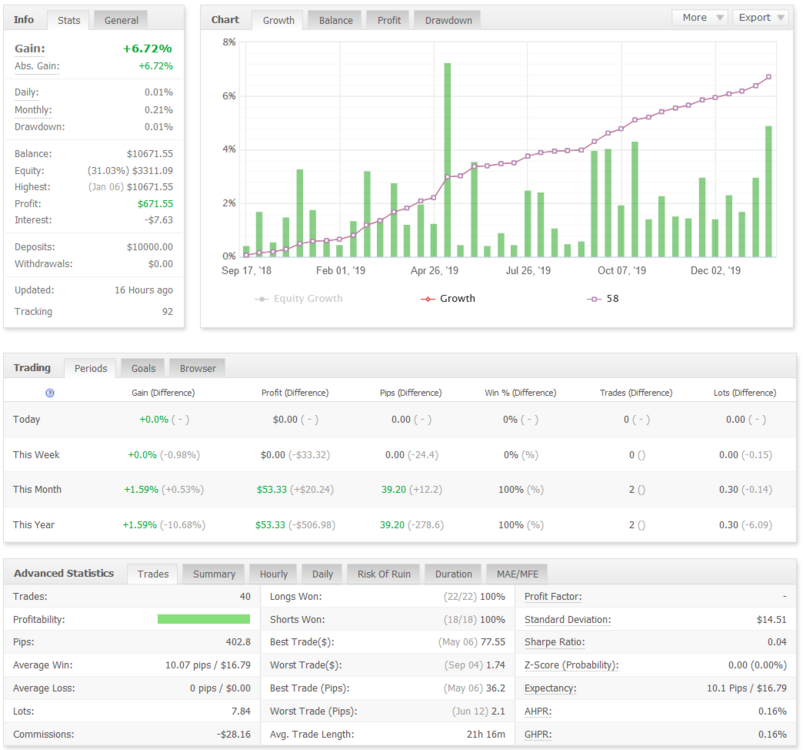Image resolution: width=803 pixels, height=750 pixels.
Task: Open the More dropdown menu
Action: tap(701, 18)
